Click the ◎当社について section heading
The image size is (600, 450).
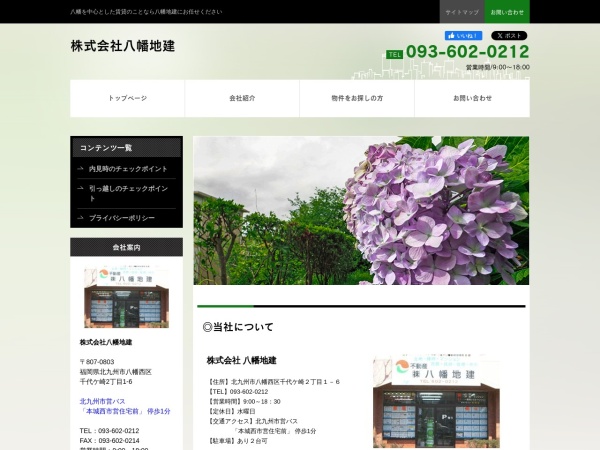pos(238,327)
